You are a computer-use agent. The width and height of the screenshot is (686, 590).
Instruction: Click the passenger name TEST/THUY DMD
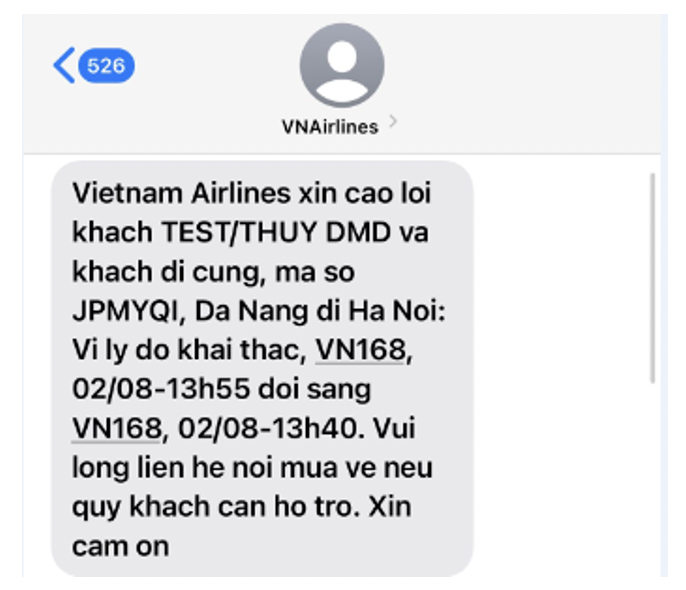click(276, 232)
